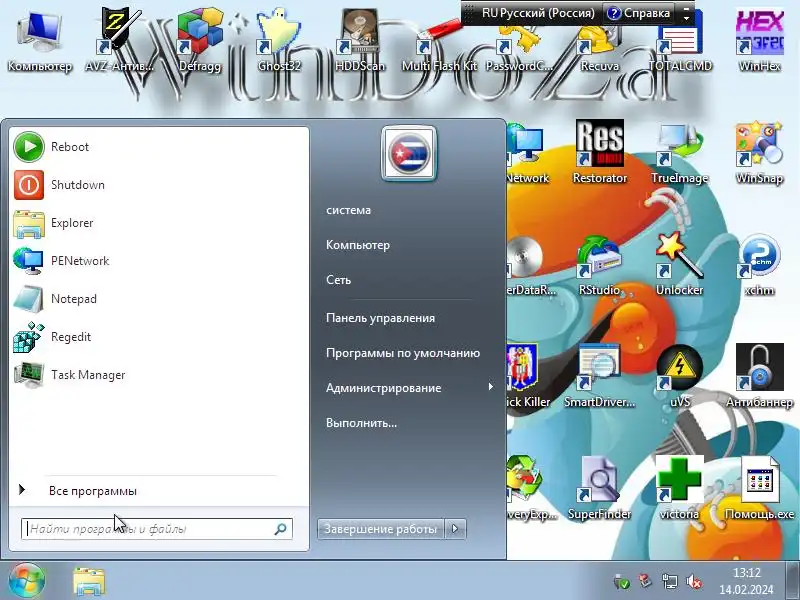Launch the AVZ antivirus shortcut
The image size is (800, 600).
coord(119,42)
